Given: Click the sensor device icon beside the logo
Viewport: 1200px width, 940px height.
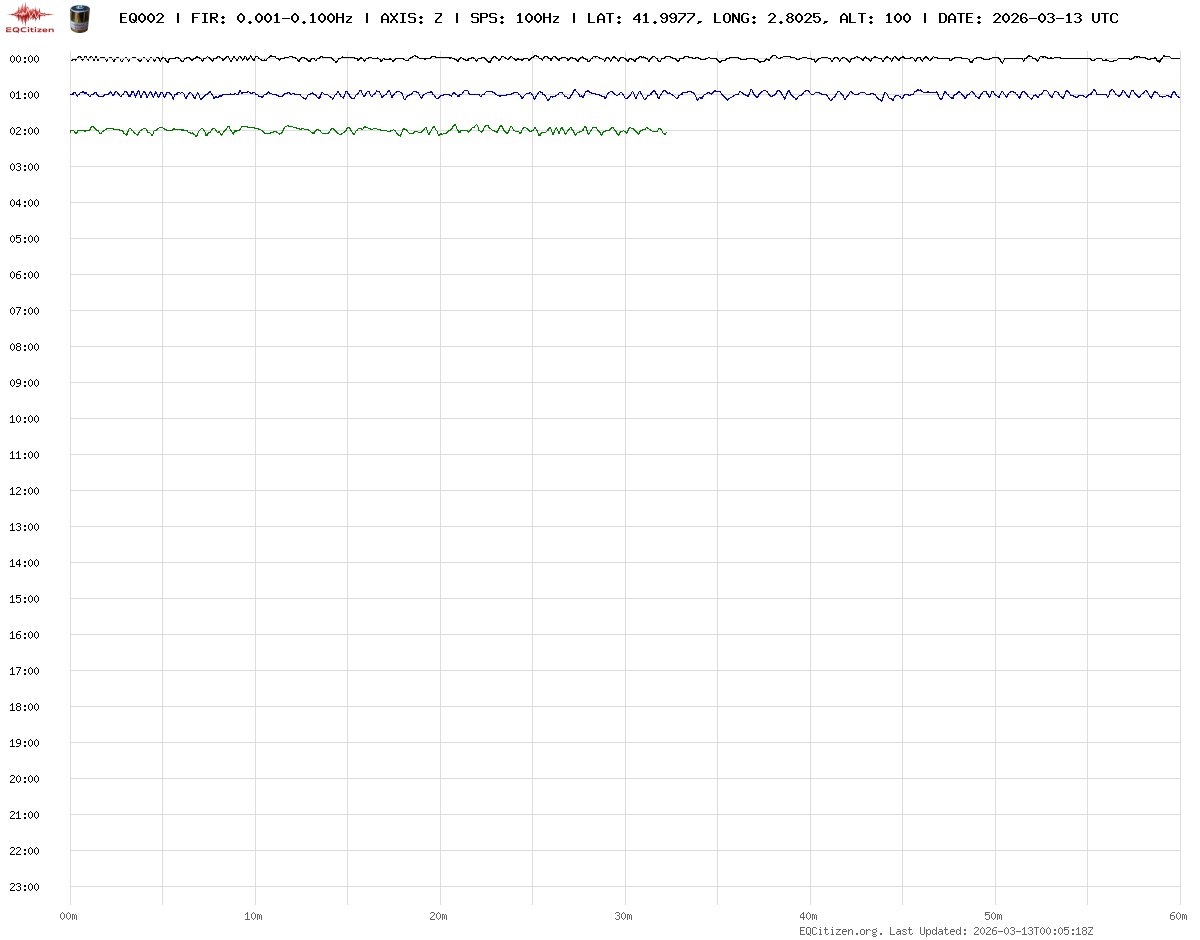Looking at the screenshot, I should [79, 18].
